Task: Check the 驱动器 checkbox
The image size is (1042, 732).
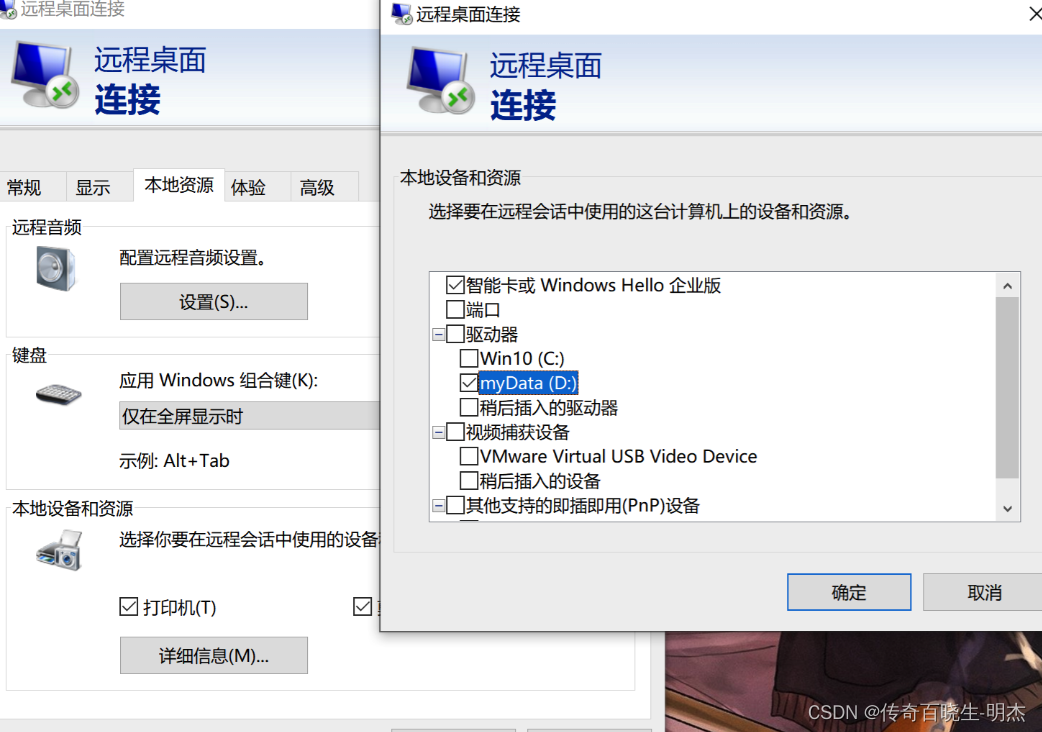Action: click(x=455, y=333)
